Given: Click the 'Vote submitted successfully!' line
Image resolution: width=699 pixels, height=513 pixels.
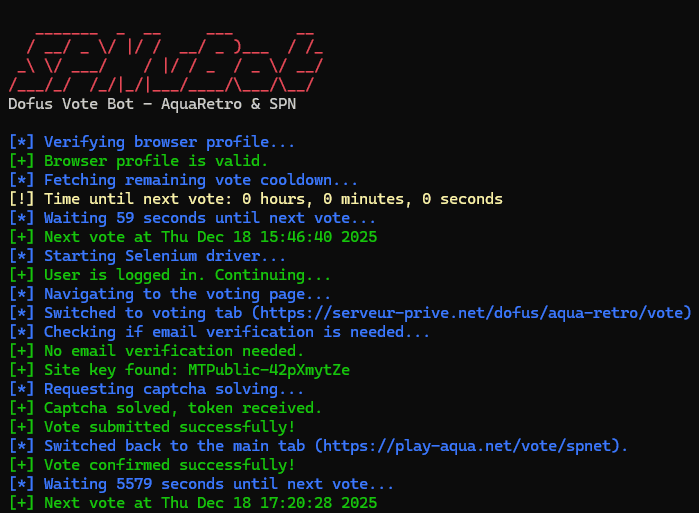Looking at the screenshot, I should (x=152, y=427).
